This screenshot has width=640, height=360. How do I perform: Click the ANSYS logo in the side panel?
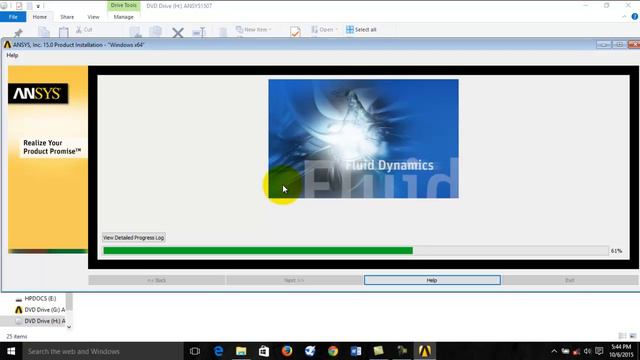click(38, 93)
